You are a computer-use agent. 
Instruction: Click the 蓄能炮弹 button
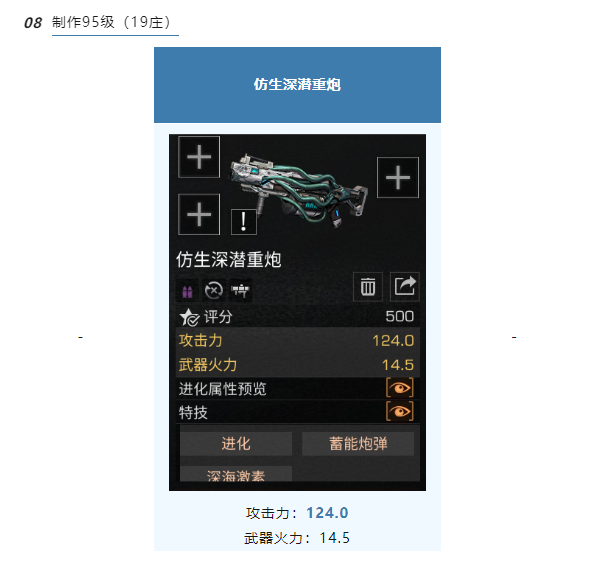point(358,444)
